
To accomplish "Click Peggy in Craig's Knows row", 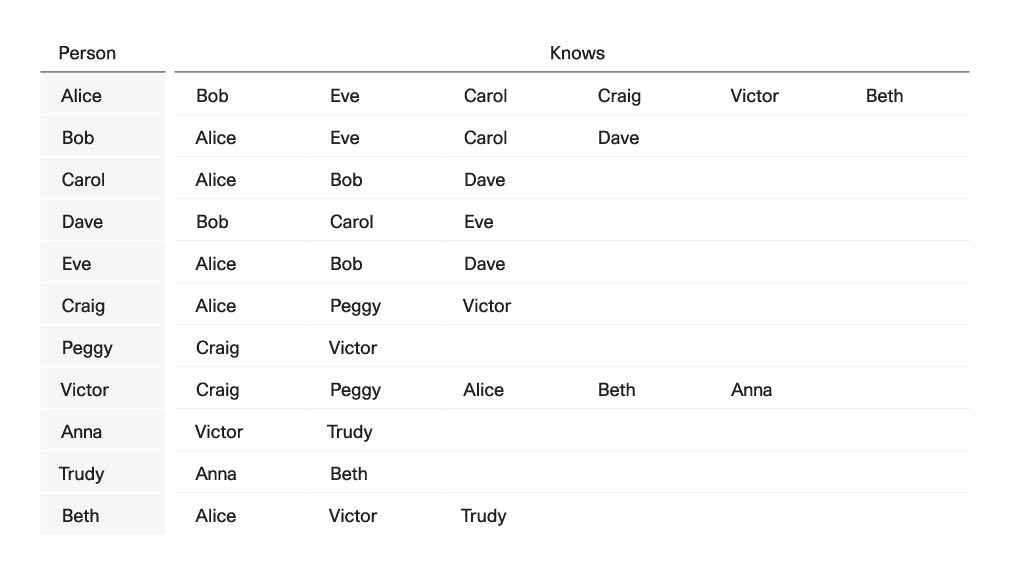I will [356, 305].
